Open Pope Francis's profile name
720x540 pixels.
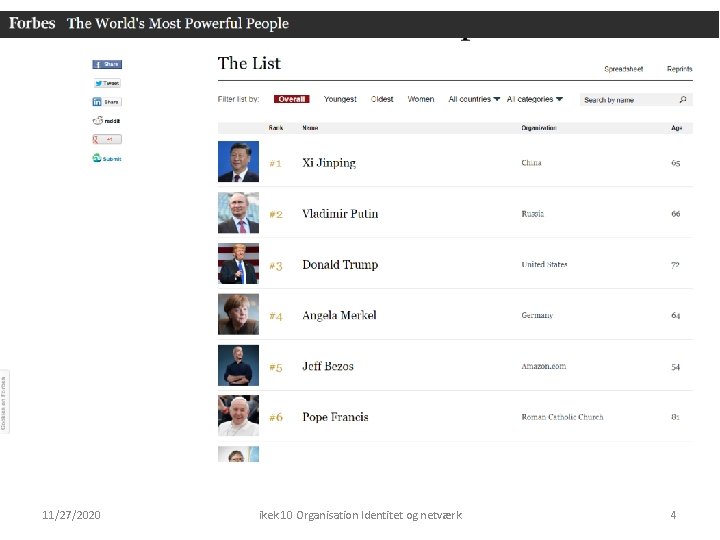tap(335, 417)
